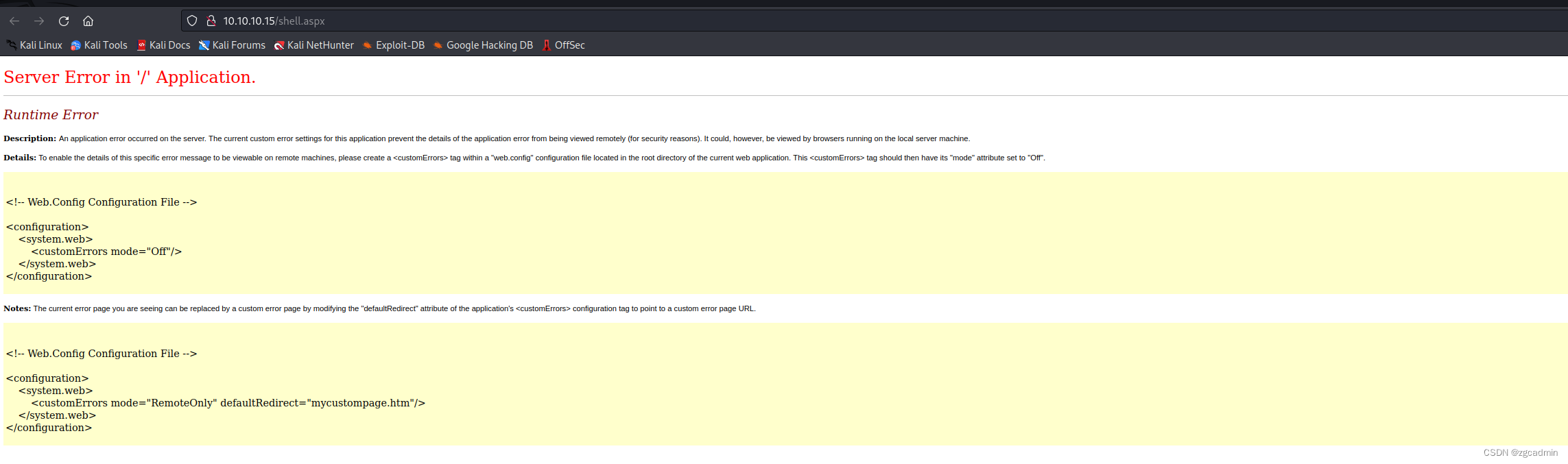
Task: Click the </configuration> tag in the second code block
Action: point(49,428)
